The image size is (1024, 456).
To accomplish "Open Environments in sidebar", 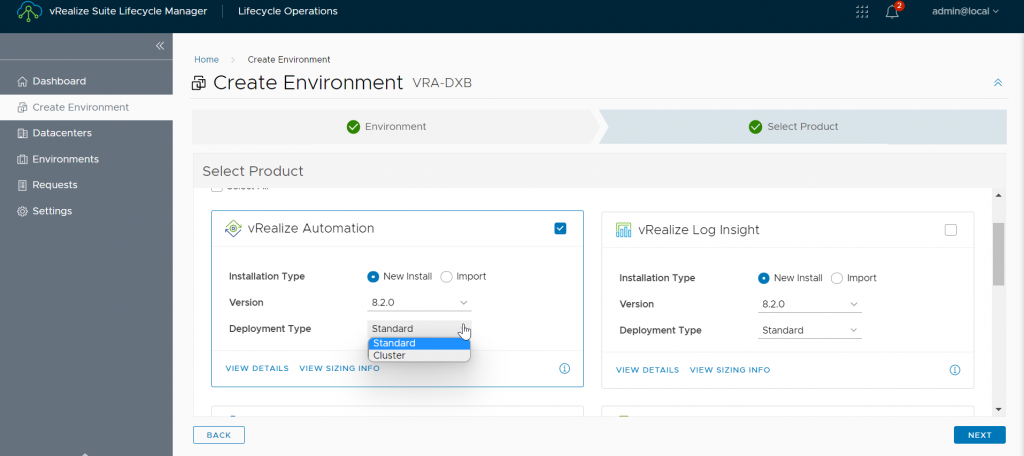I will click(86, 159).
